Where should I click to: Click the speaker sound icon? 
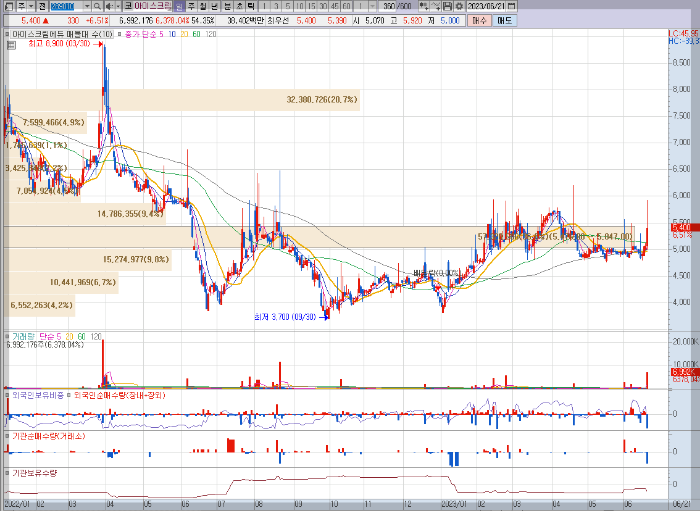[109, 6]
